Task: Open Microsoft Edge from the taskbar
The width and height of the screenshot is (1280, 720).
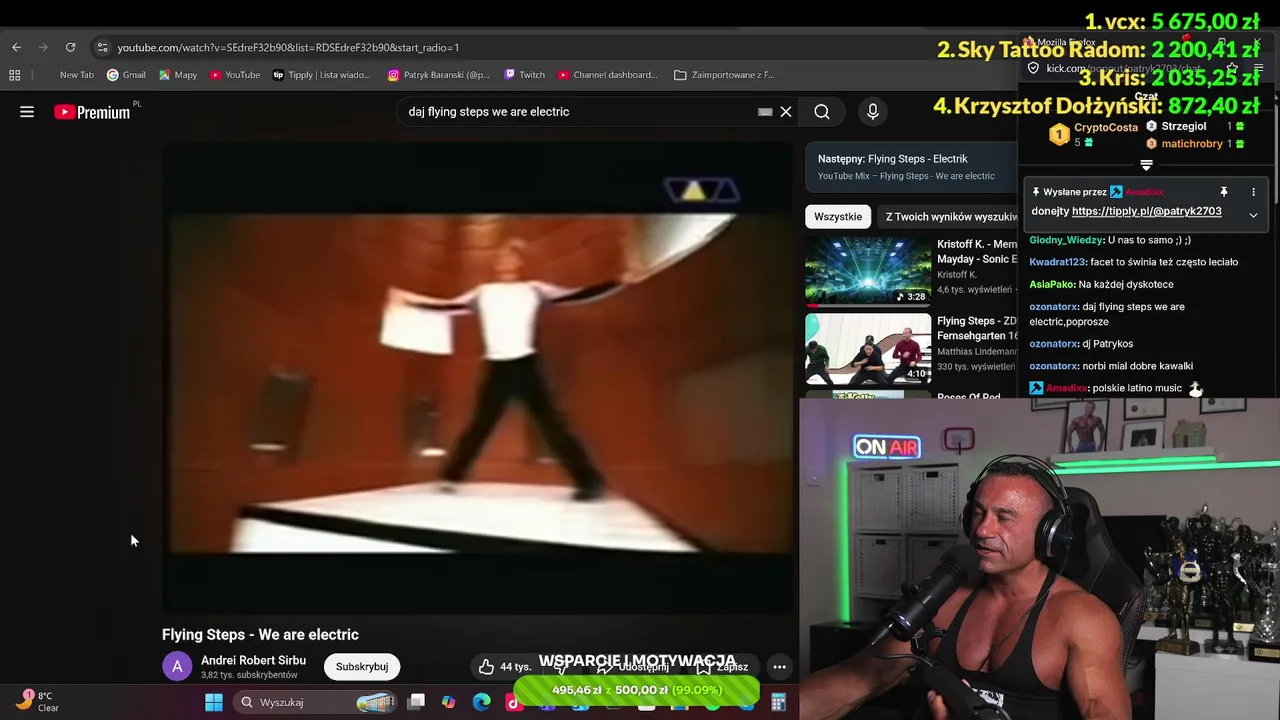Action: coord(481,702)
